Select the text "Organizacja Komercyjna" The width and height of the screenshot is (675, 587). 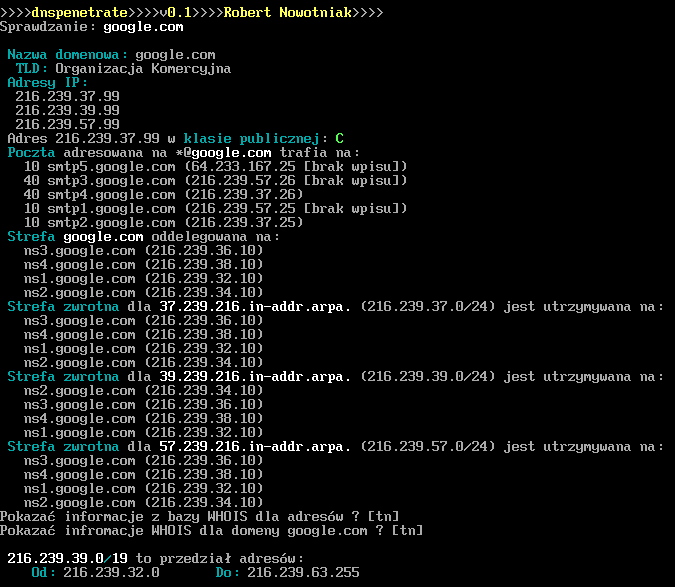click(143, 69)
